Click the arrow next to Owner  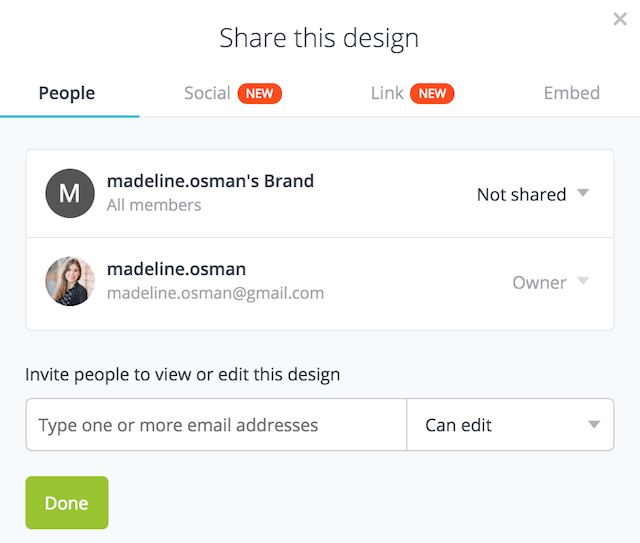tap(584, 282)
